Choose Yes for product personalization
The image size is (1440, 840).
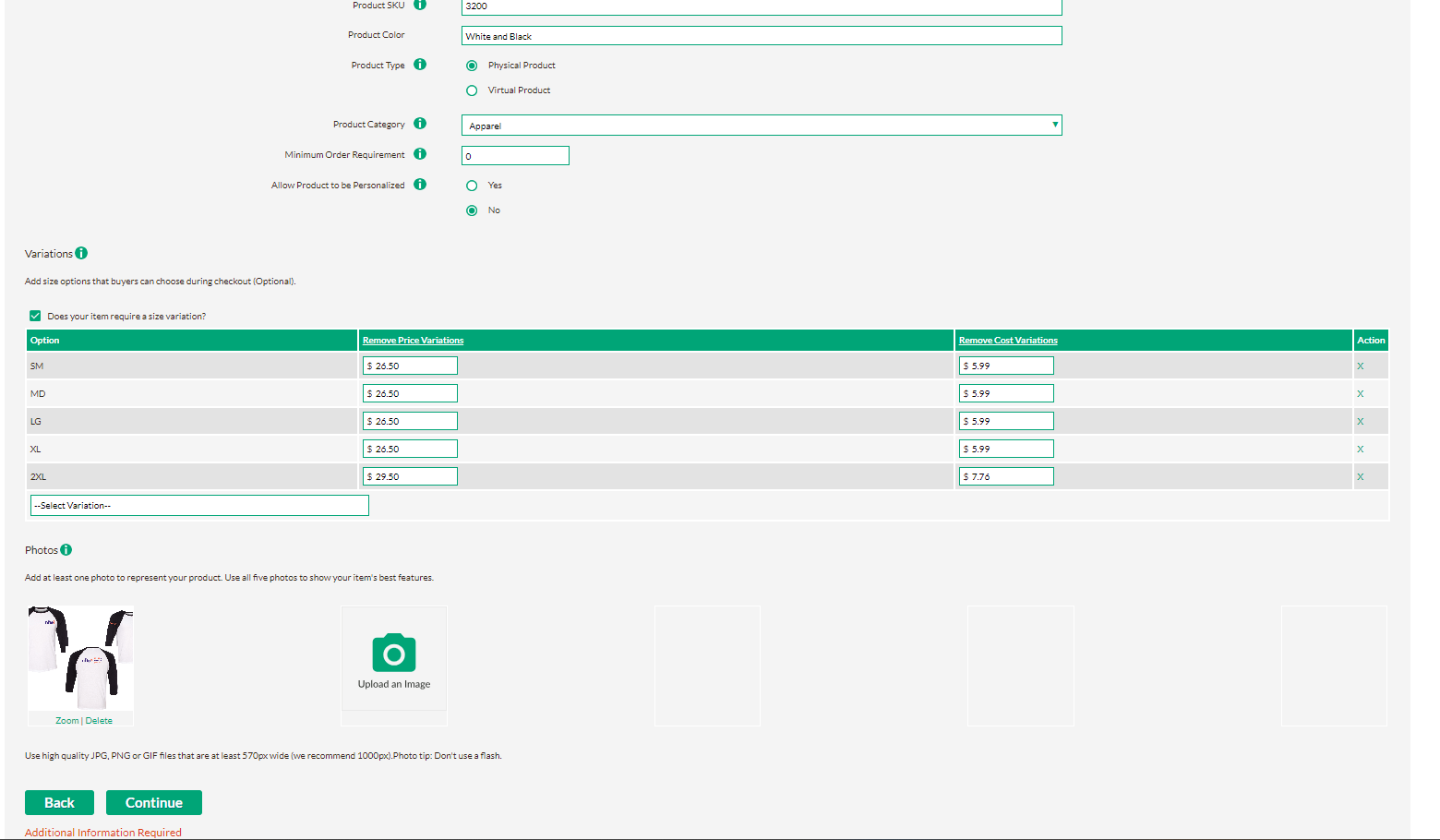472,186
